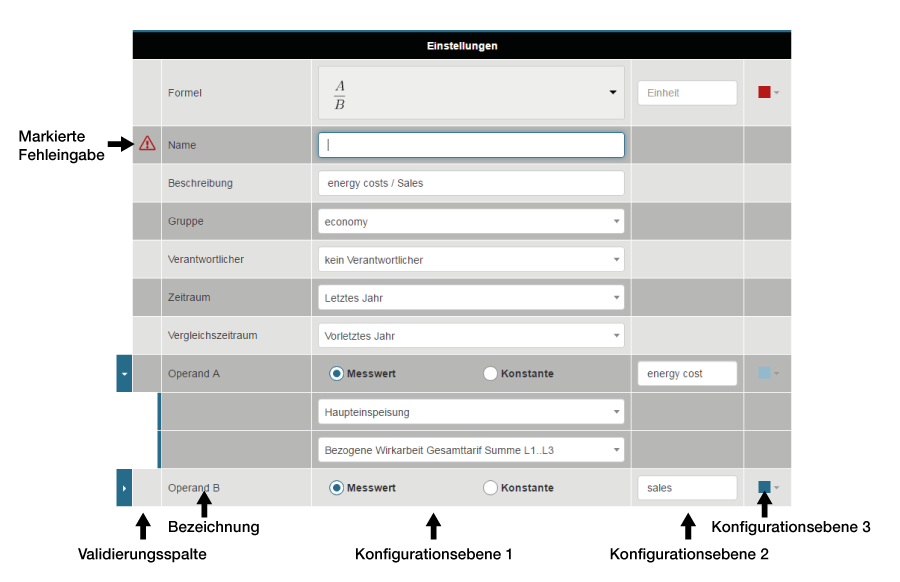Screen dimensions: 900x582
Task: Choose Konstante option for Operand B
Action: 490,488
